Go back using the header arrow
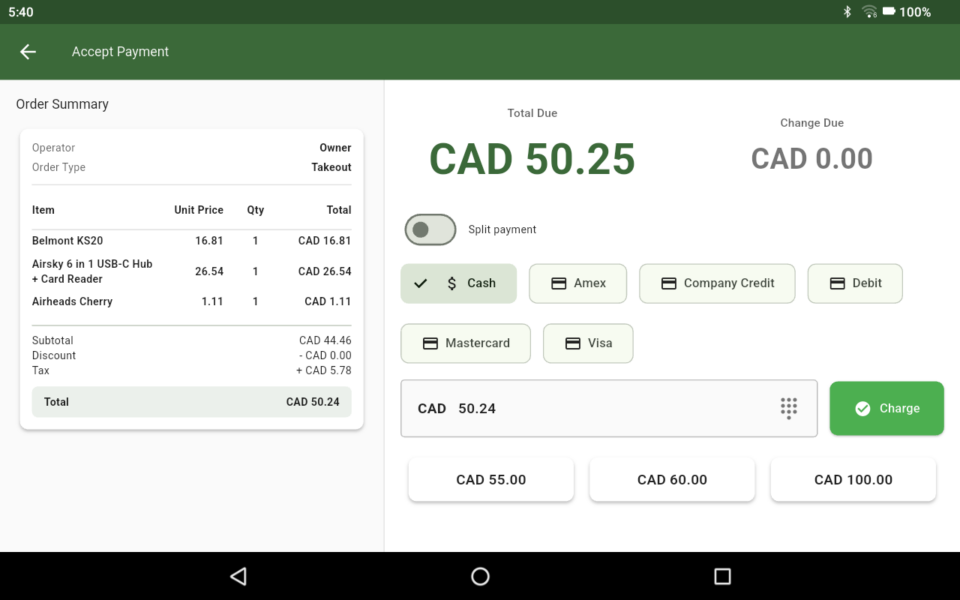Image resolution: width=960 pixels, height=600 pixels. point(28,52)
